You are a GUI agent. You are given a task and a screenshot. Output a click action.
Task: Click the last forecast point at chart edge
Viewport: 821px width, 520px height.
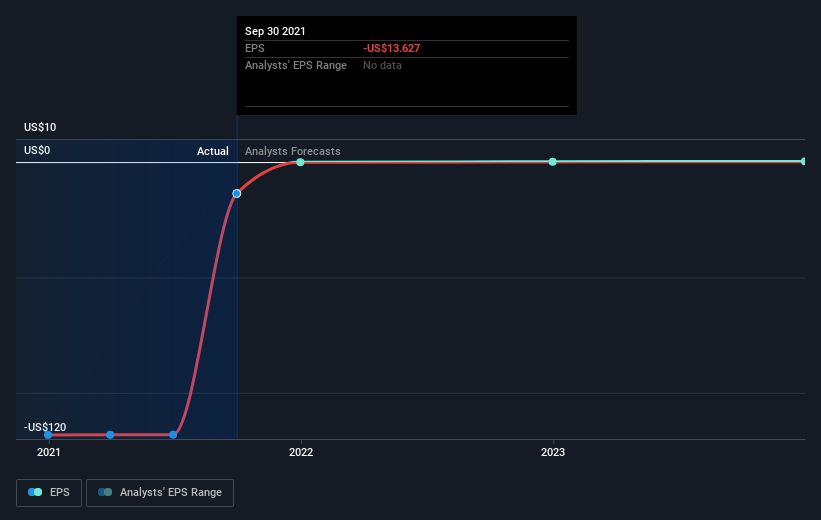[x=803, y=161]
